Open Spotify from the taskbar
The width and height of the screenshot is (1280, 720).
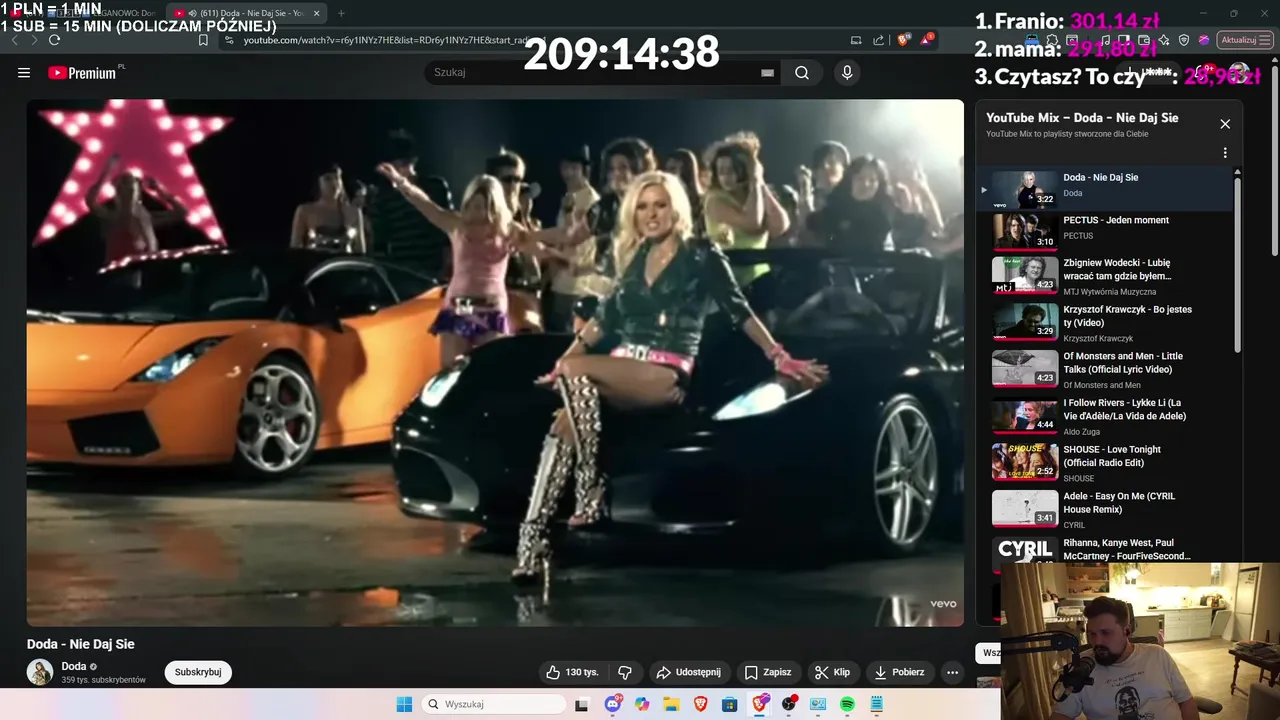847,704
